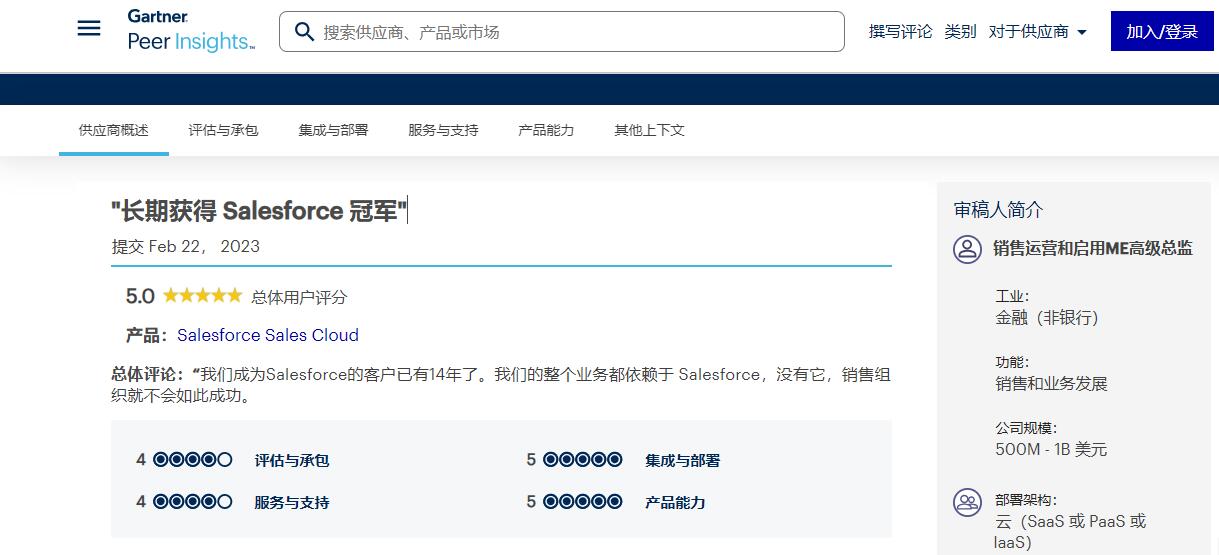Click the Gartner Peer Insights logo
Viewport: 1219px width, 555px height.
coord(191,31)
